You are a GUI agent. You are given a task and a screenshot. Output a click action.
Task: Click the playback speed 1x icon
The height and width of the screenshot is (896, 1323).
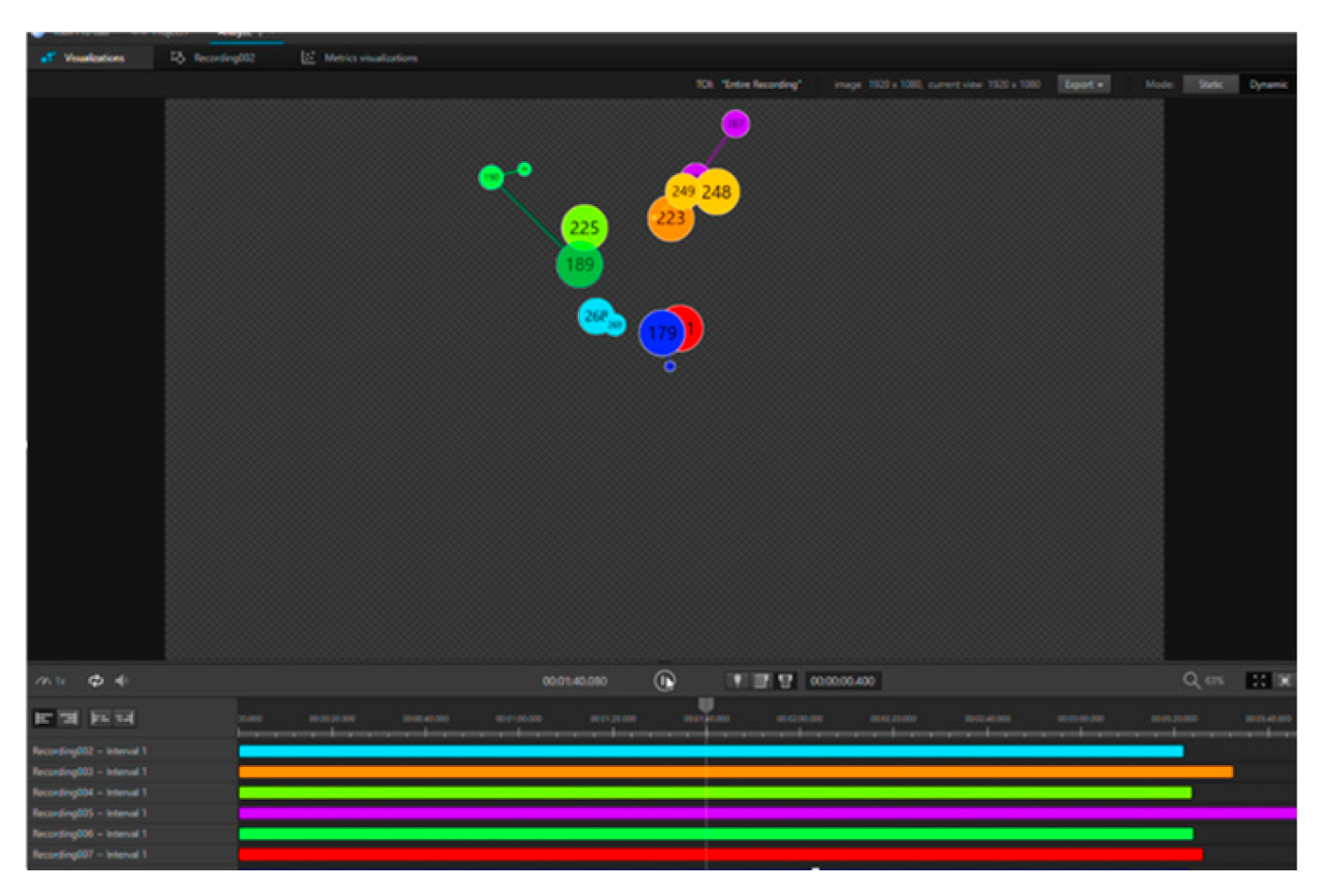click(x=49, y=681)
